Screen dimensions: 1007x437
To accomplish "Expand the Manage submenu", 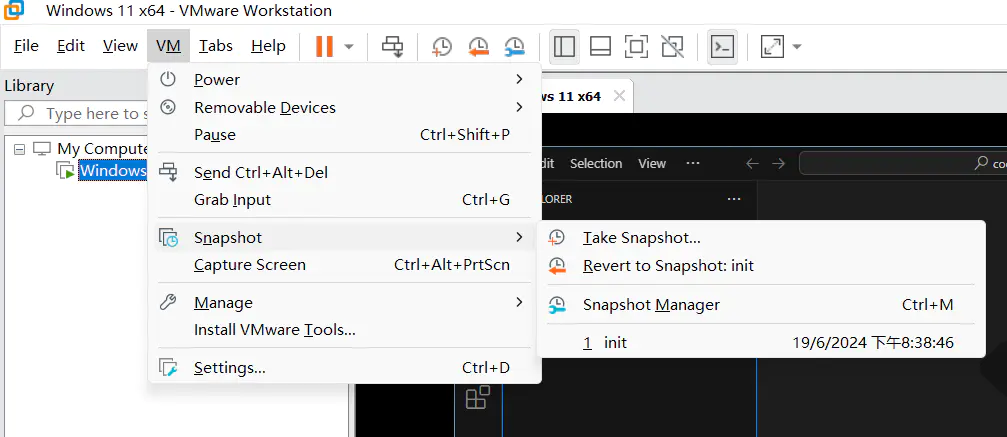I will (345, 303).
